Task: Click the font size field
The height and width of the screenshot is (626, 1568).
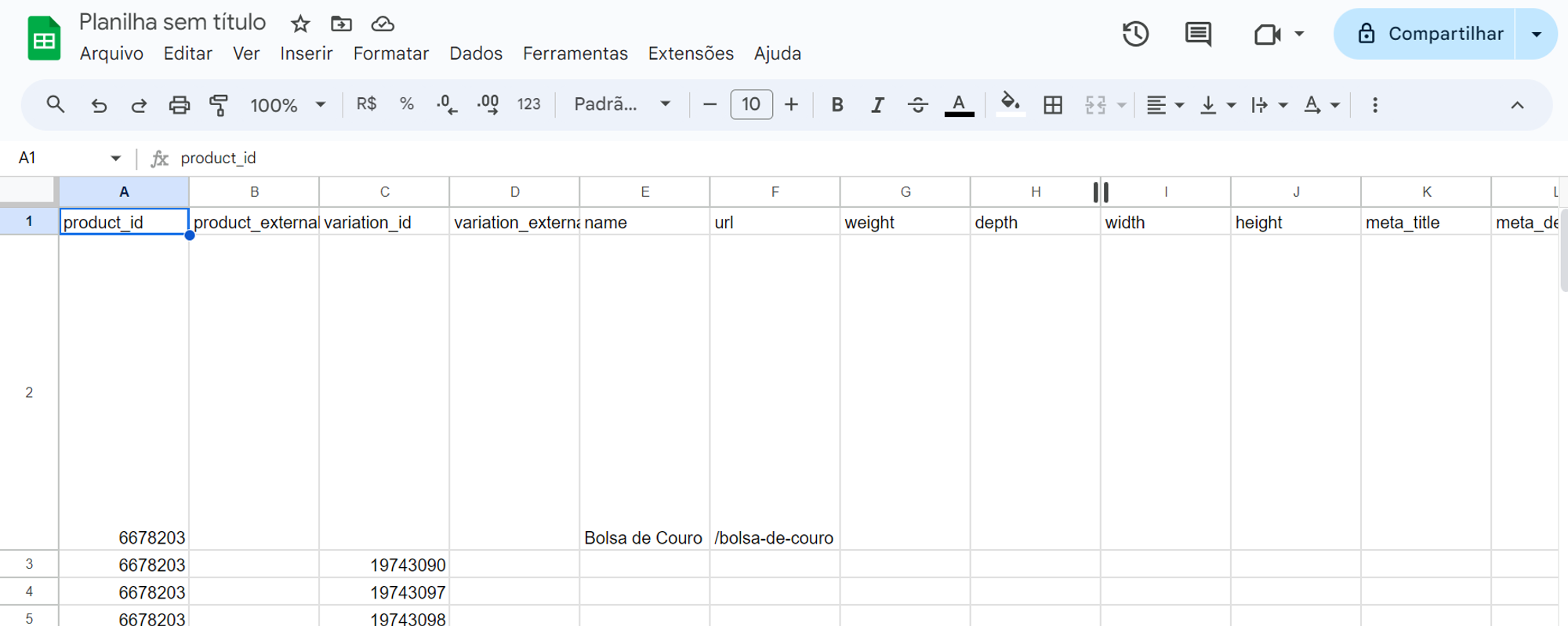Action: click(x=751, y=104)
